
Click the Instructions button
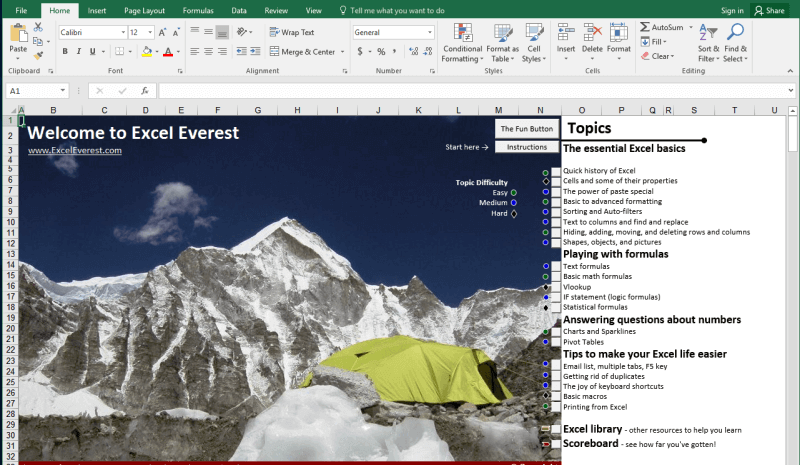527,147
